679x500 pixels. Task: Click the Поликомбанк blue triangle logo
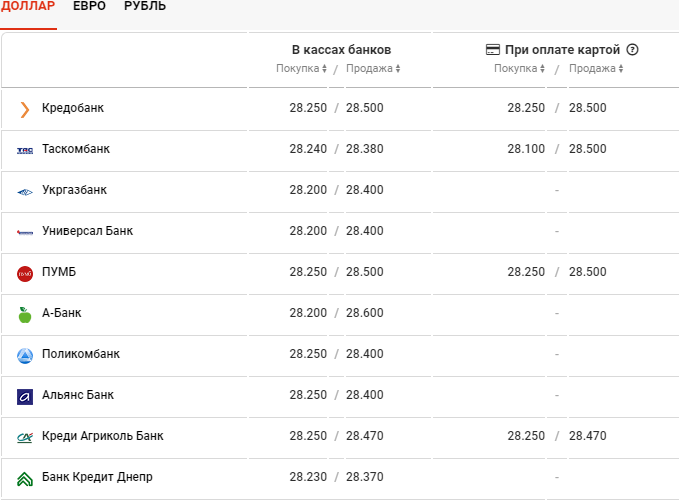point(25,356)
